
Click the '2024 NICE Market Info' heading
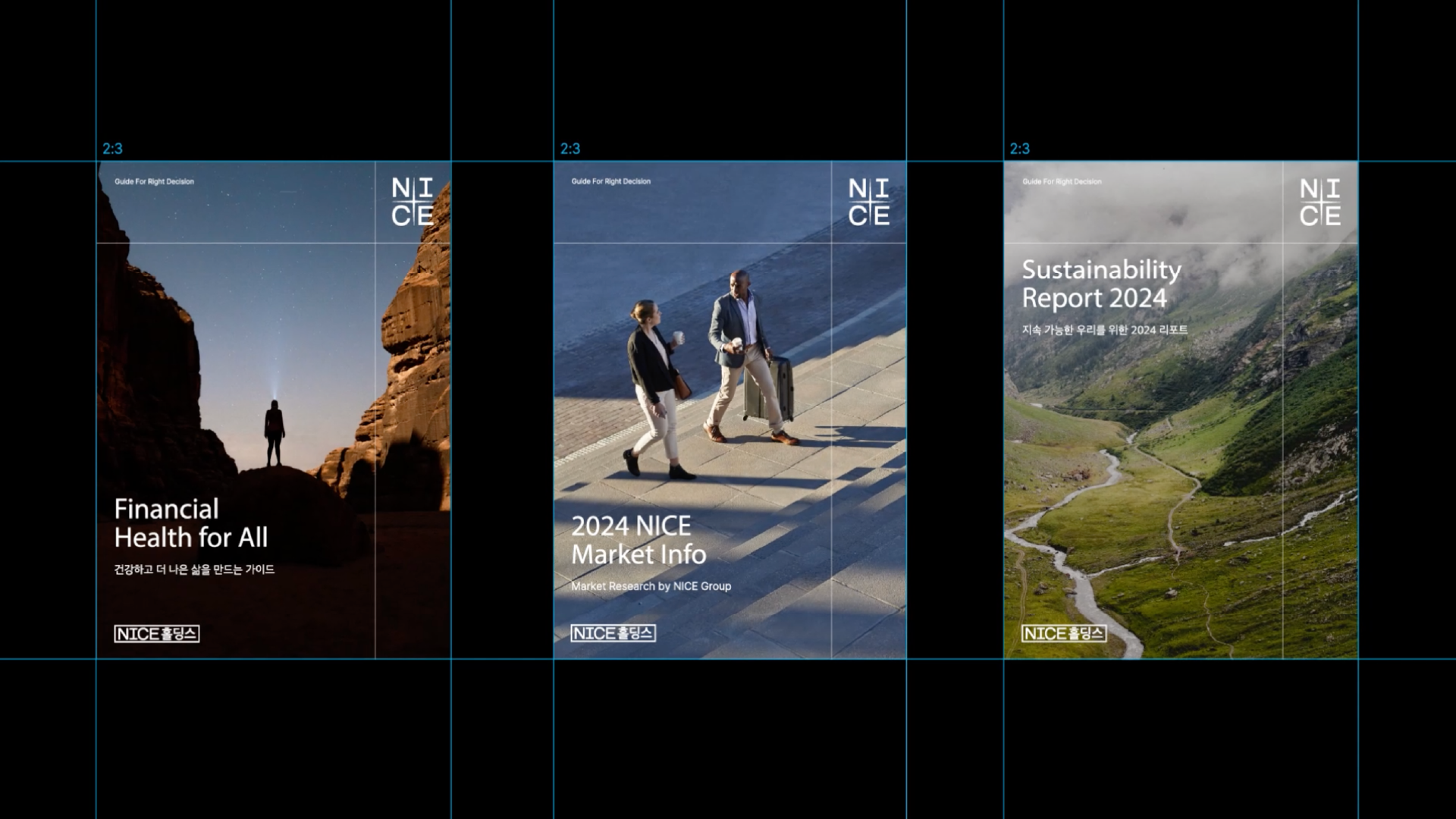638,540
